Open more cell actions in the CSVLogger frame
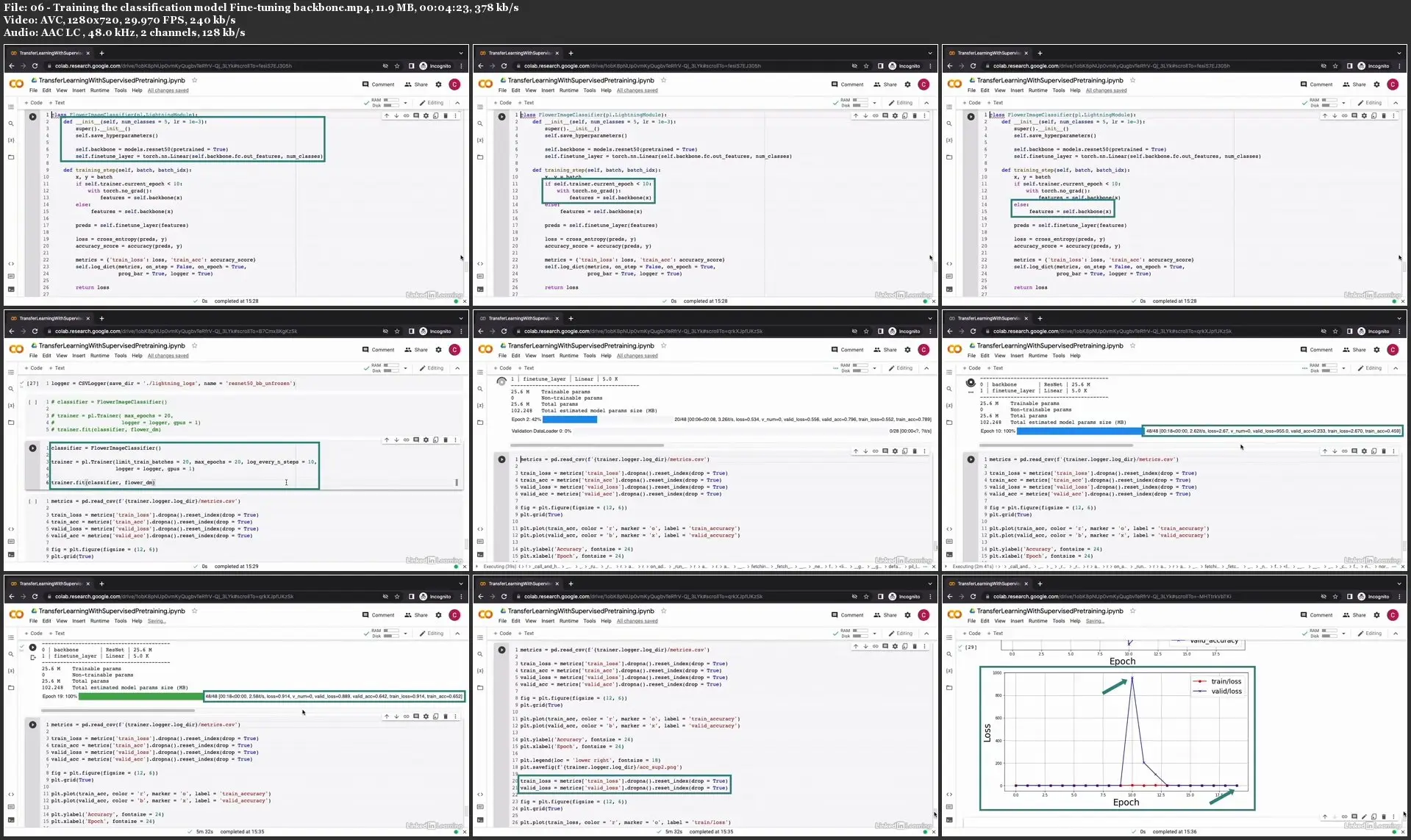1411x840 pixels. tap(455, 440)
